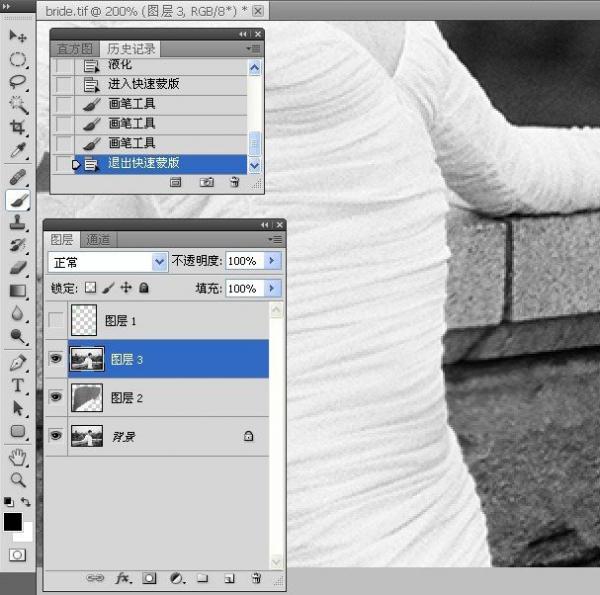The image size is (600, 595).
Task: Swap foreground and background colors
Action: (26, 501)
